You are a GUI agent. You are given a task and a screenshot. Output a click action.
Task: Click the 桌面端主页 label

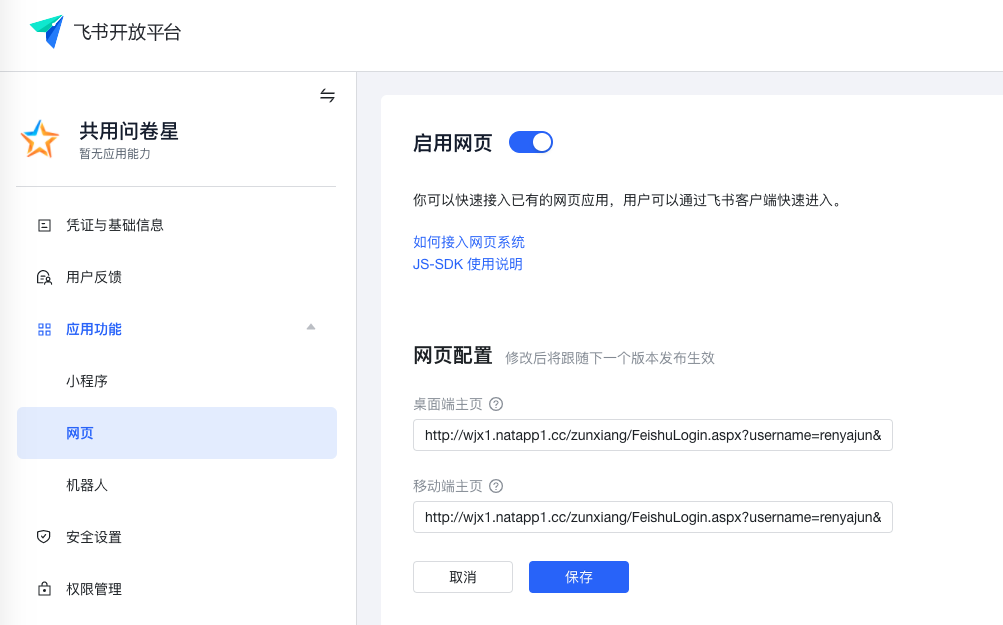click(448, 404)
